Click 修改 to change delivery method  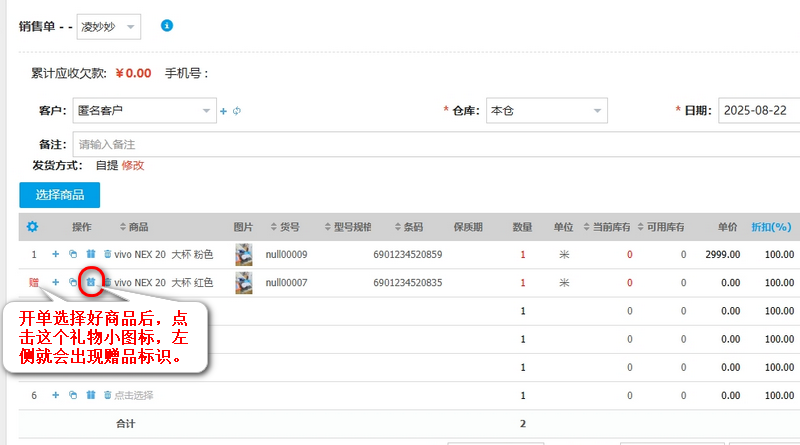coord(133,165)
